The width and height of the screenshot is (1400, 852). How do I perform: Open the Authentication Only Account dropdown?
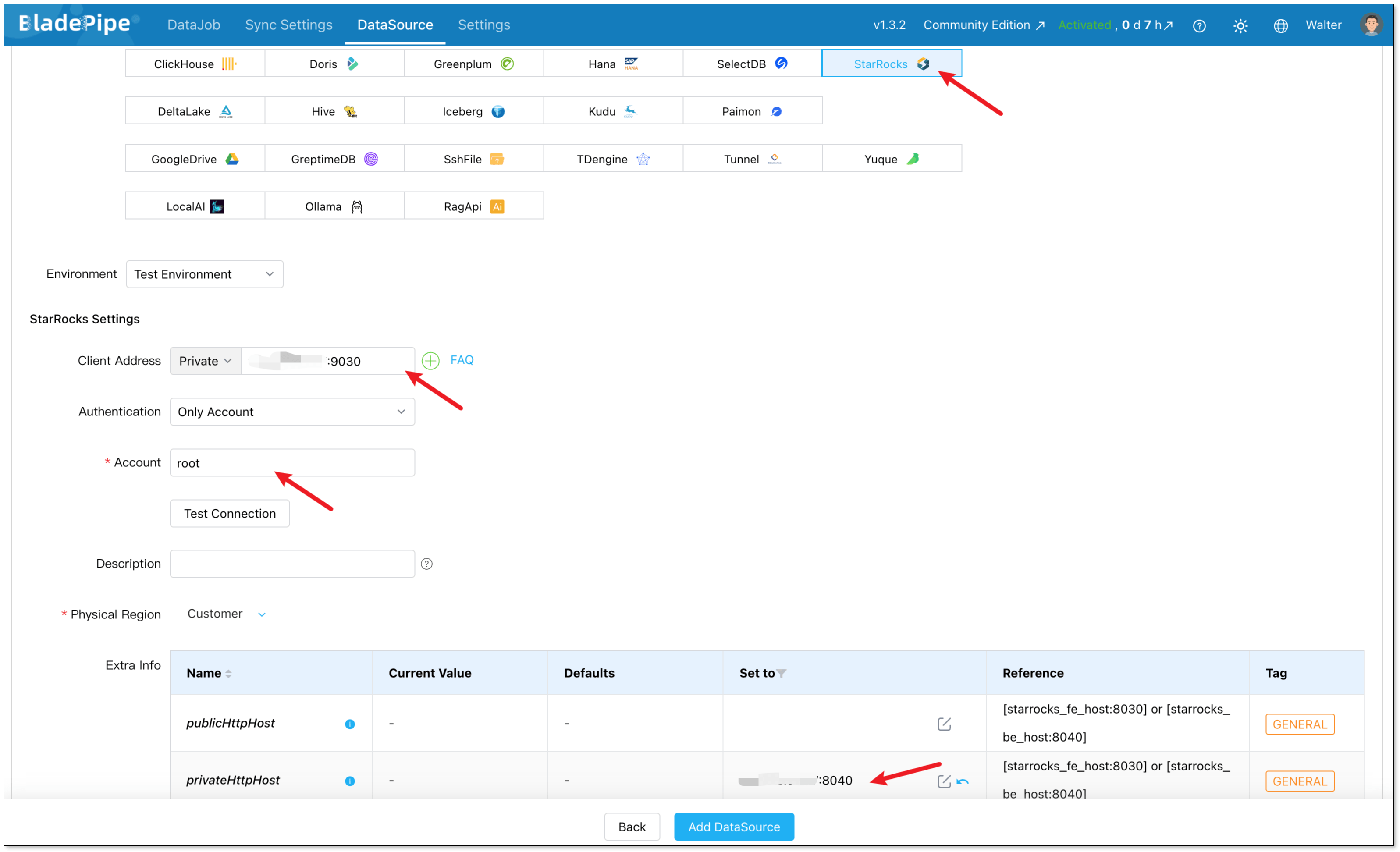point(292,412)
